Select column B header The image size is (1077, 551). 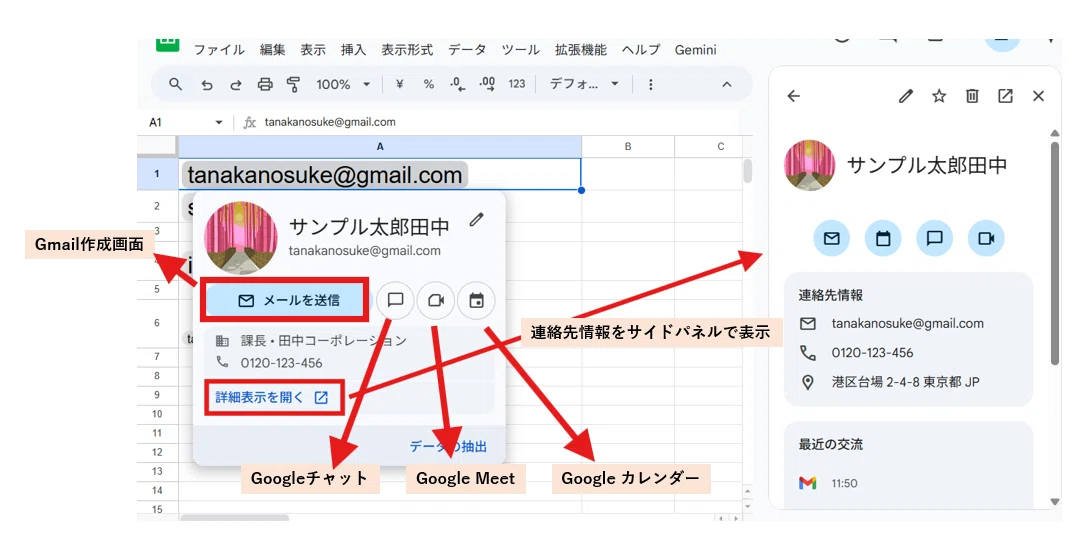click(x=628, y=146)
